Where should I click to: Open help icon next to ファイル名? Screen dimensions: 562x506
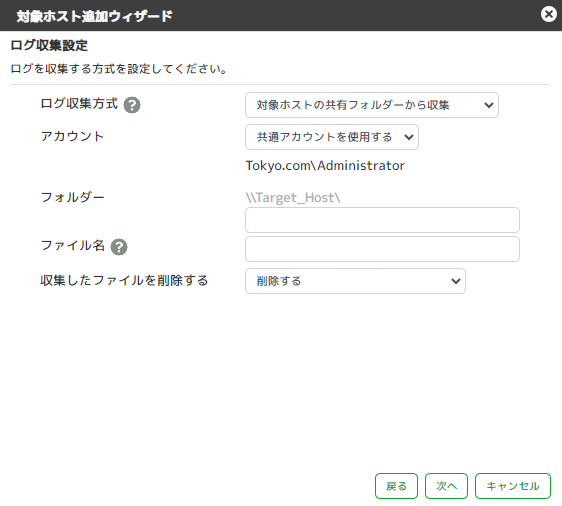(x=119, y=247)
